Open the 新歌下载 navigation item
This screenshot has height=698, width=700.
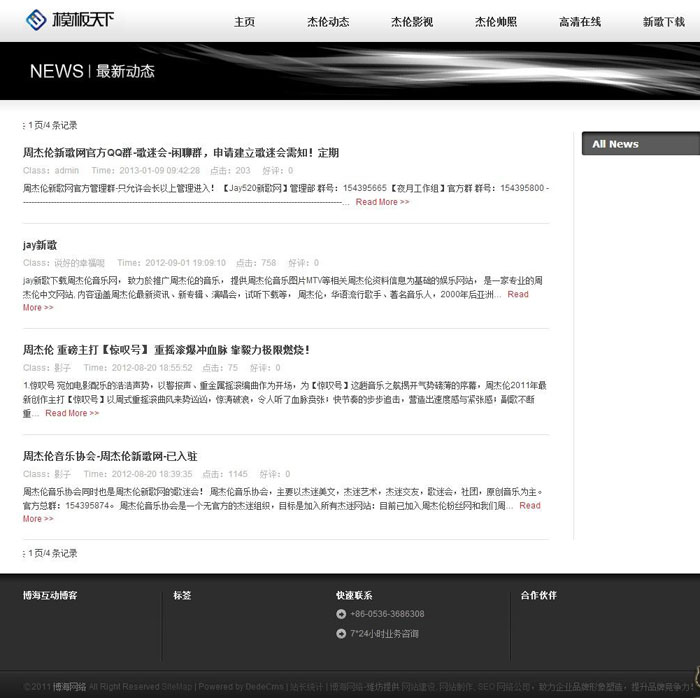664,22
